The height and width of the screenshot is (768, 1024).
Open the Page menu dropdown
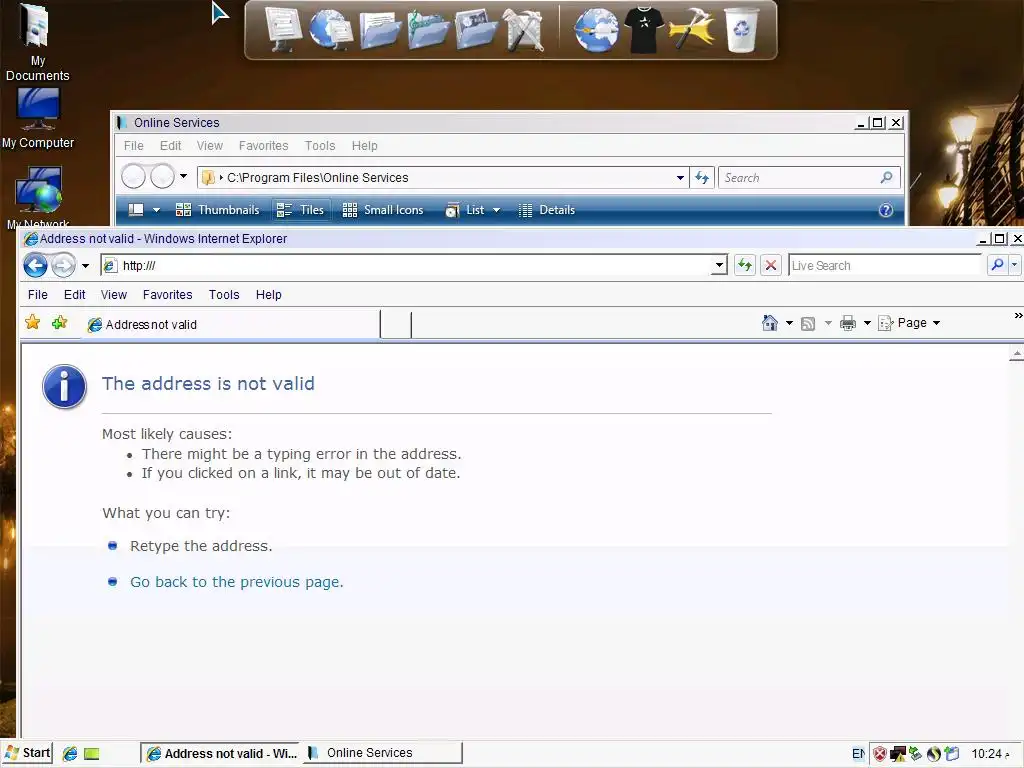coord(910,323)
